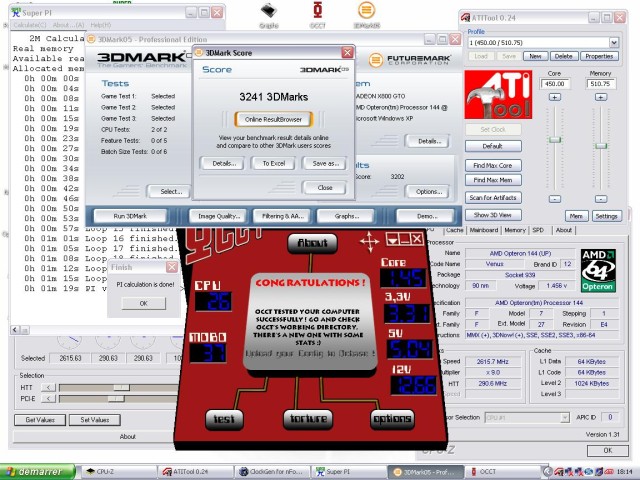This screenshot has width=640, height=480.
Task: Click the PCI-E slider in ClockGen
Action: coord(116,398)
